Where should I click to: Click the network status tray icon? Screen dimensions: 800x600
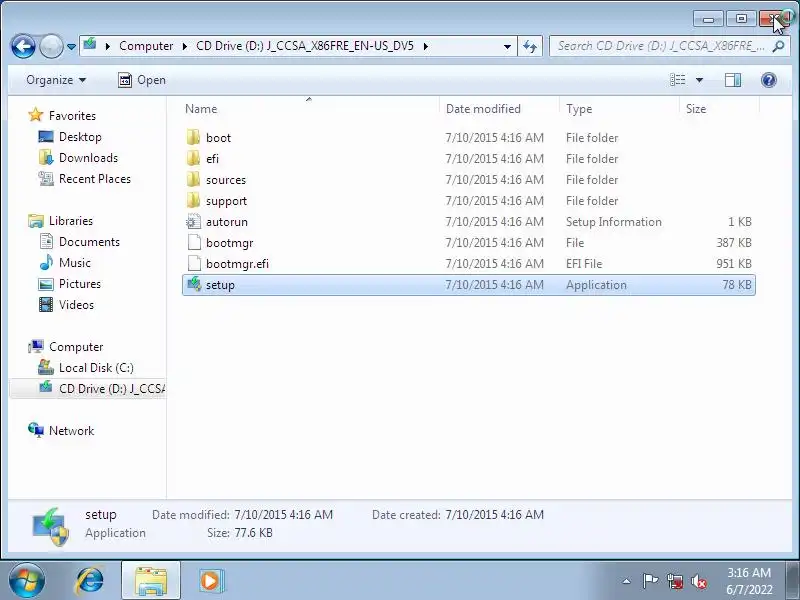[x=675, y=581]
